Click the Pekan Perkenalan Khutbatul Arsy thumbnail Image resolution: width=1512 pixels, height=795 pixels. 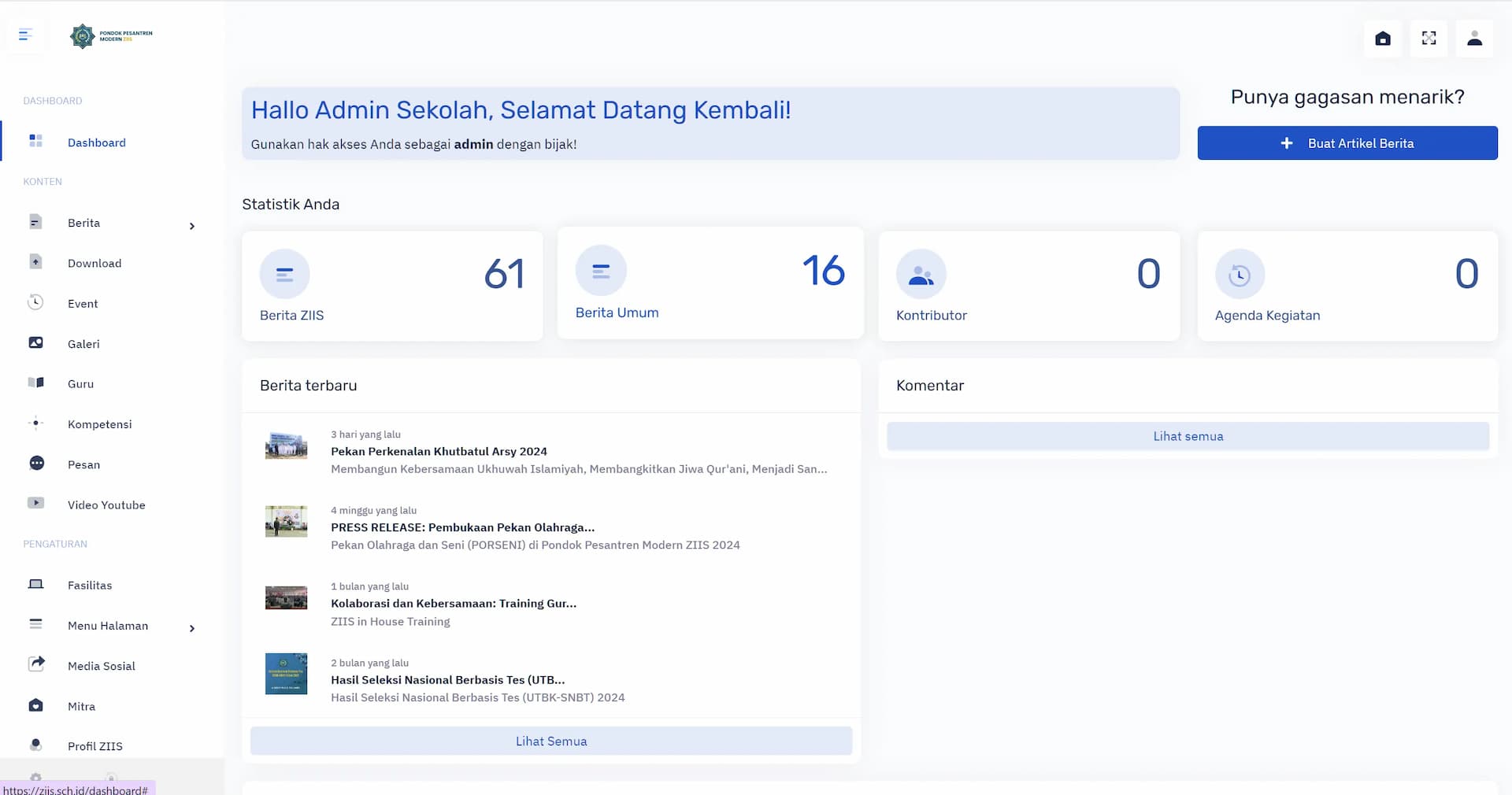point(286,446)
